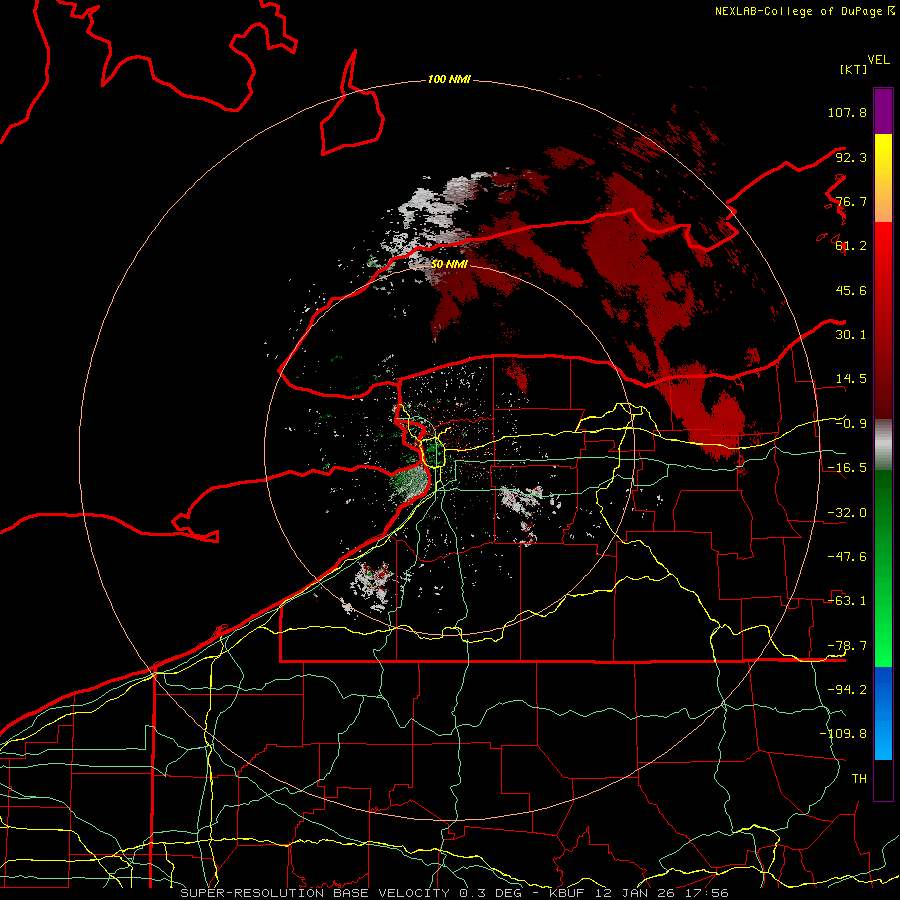
Task: Pick the gray near-zero segment of the color bar
Action: (x=883, y=445)
